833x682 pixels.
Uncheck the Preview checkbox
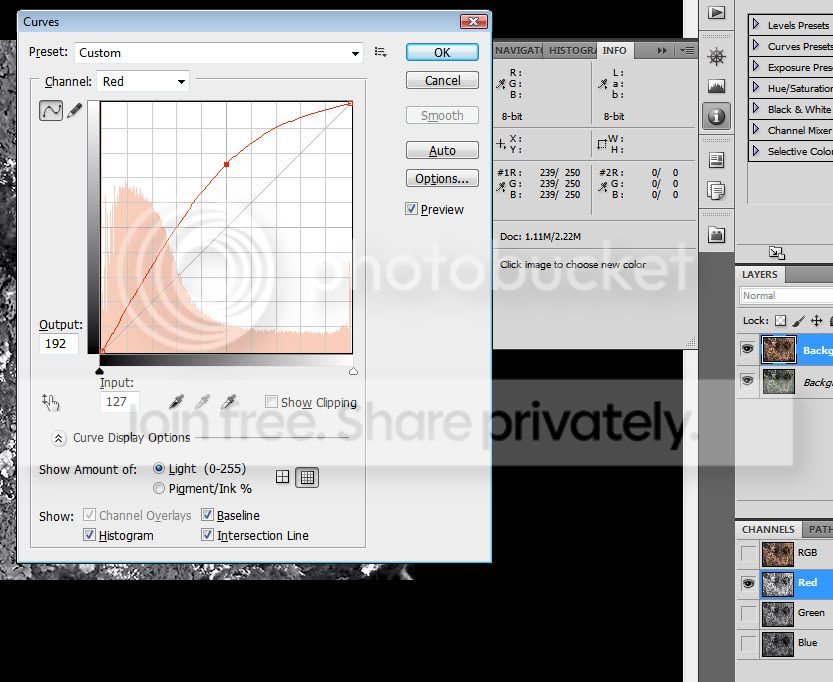point(412,209)
